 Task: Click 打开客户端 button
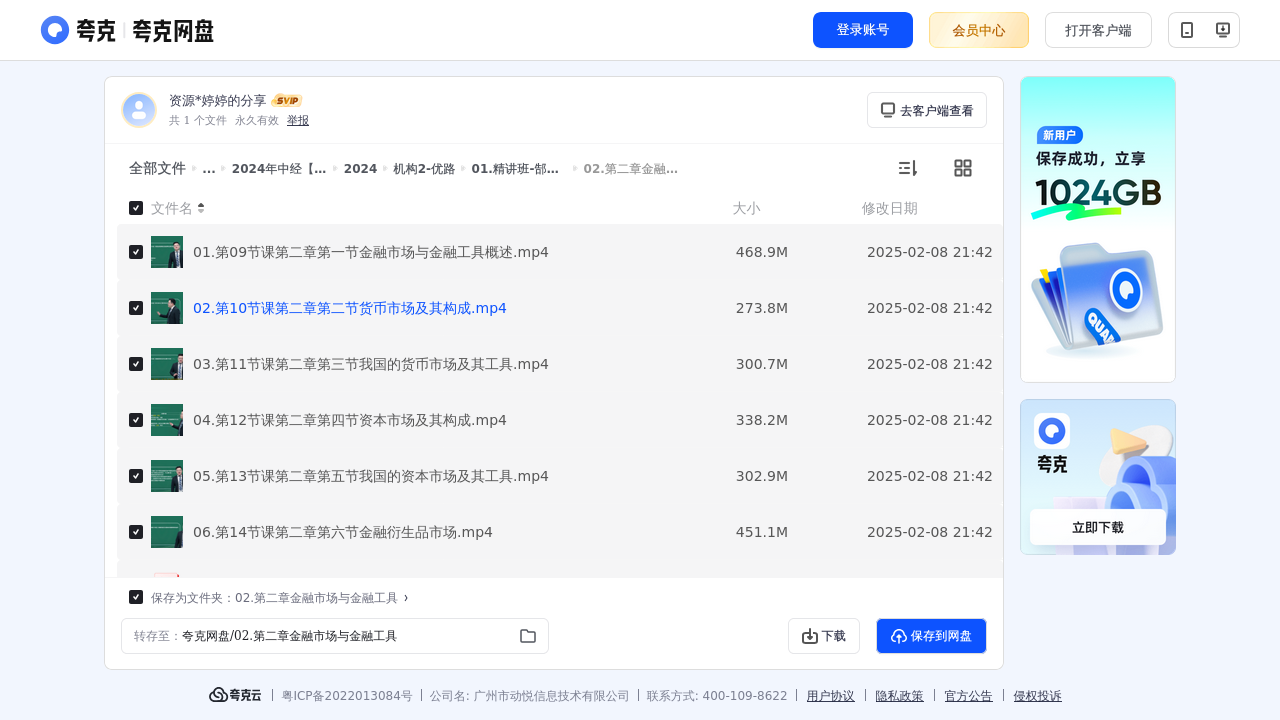(x=1098, y=30)
